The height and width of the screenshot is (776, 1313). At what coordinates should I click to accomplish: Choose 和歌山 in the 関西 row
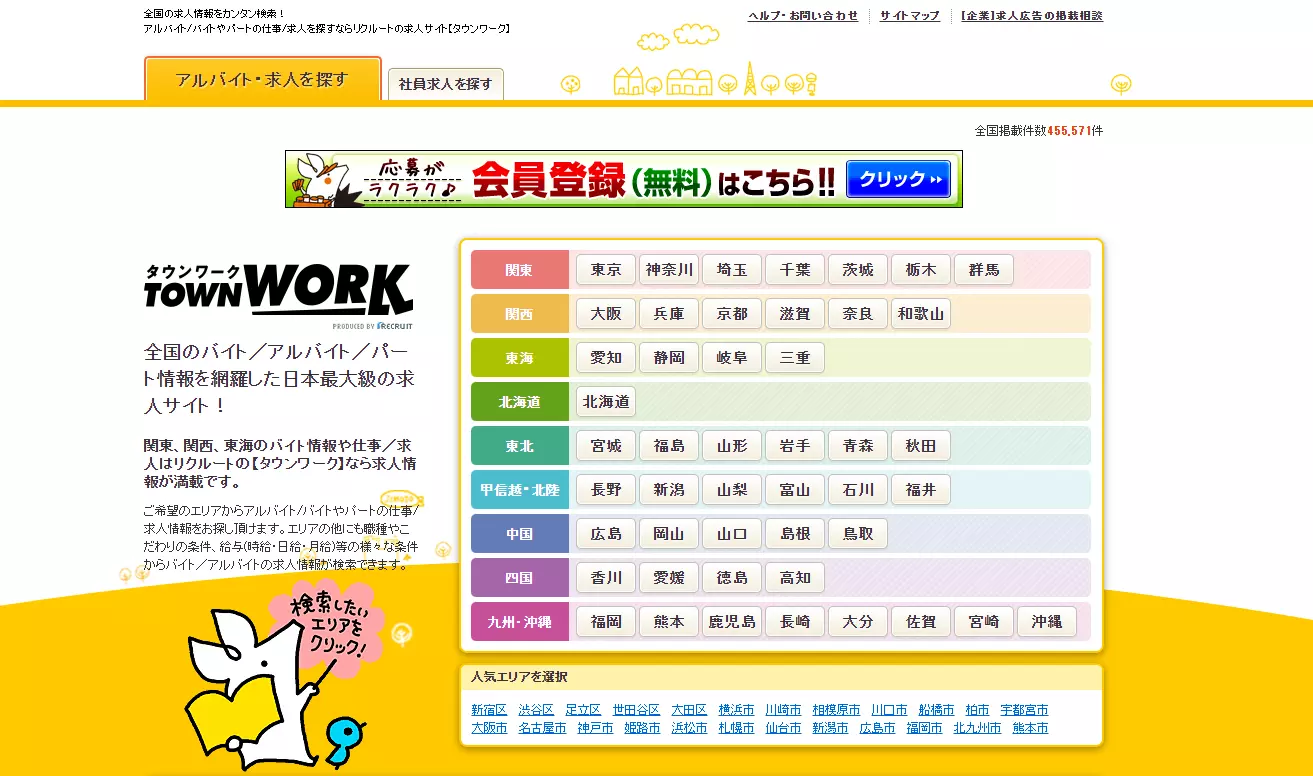(921, 314)
